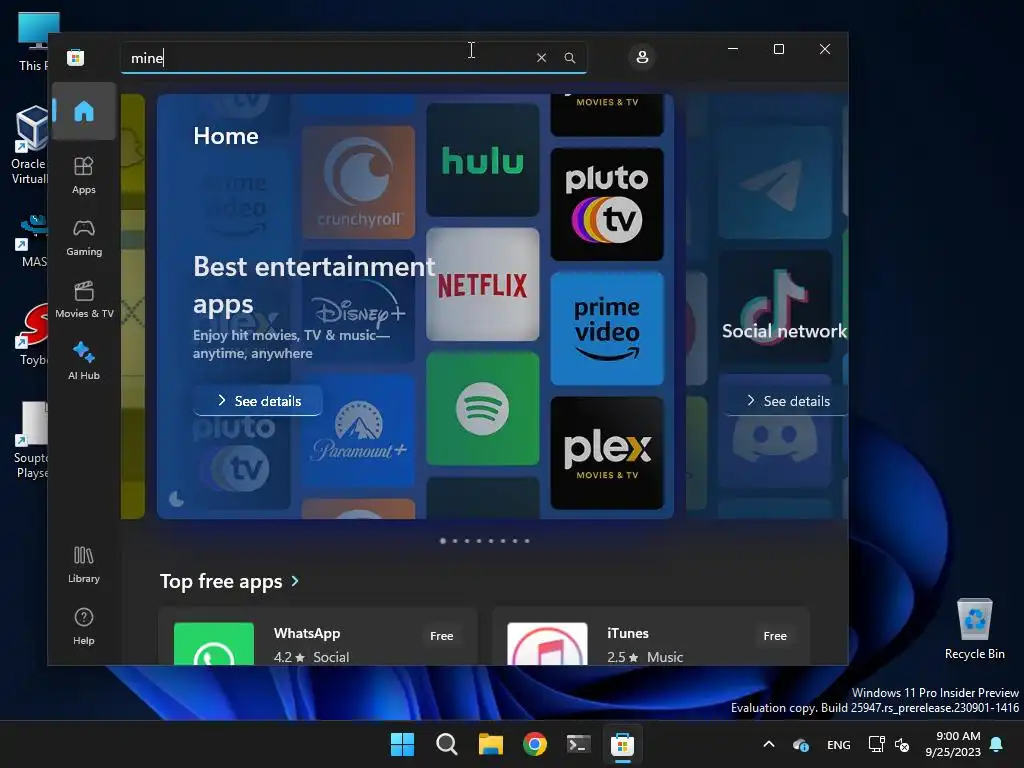This screenshot has height=768, width=1024.
Task: Click the Plex Movies & TV tile
Action: 607,453
